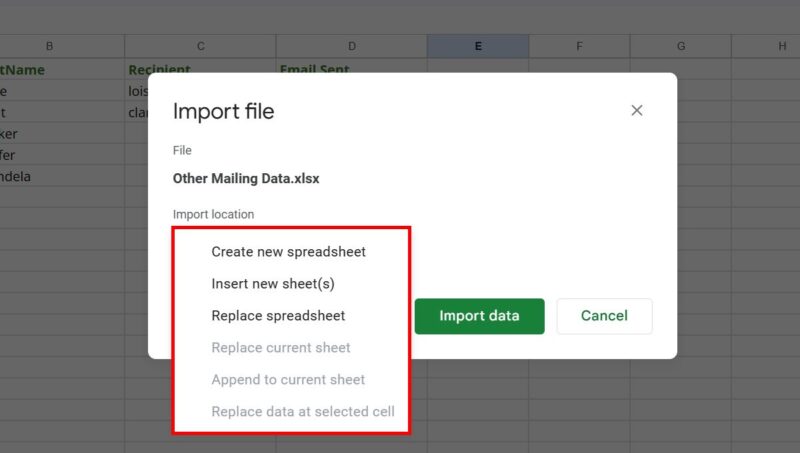
Task: Select column G header
Action: click(681, 46)
